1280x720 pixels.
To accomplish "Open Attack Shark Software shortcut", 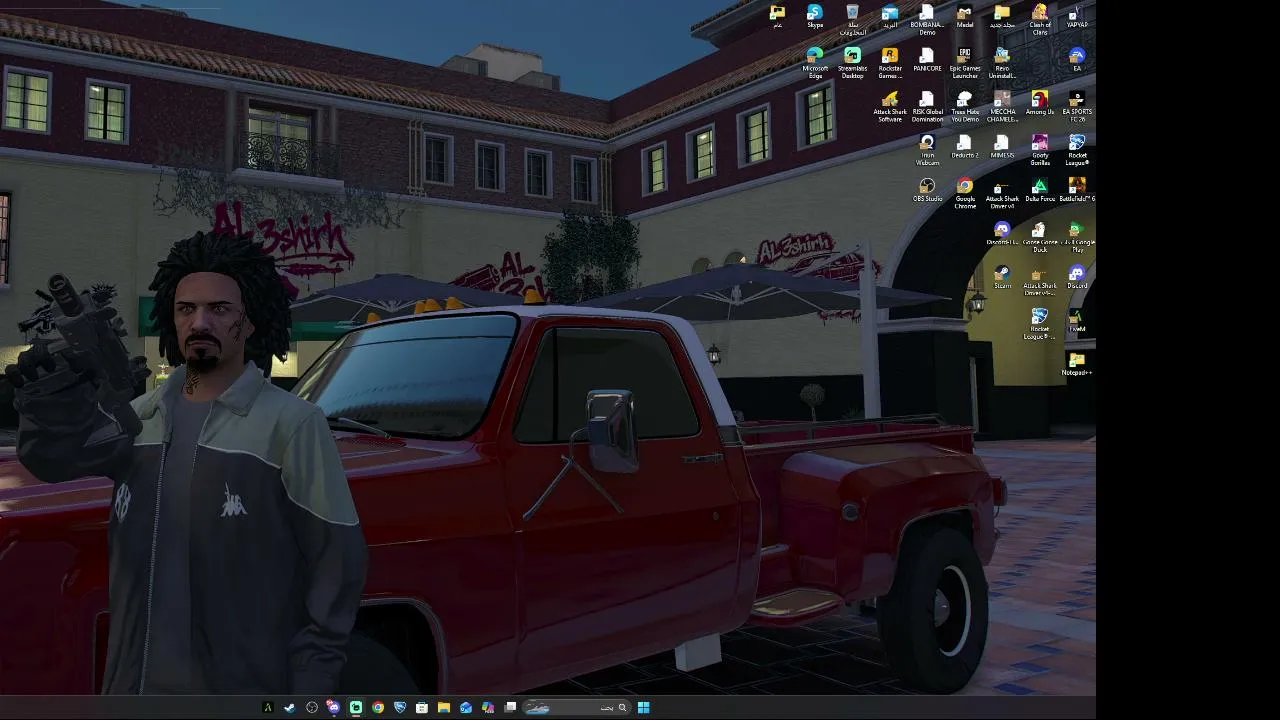I will 890,107.
